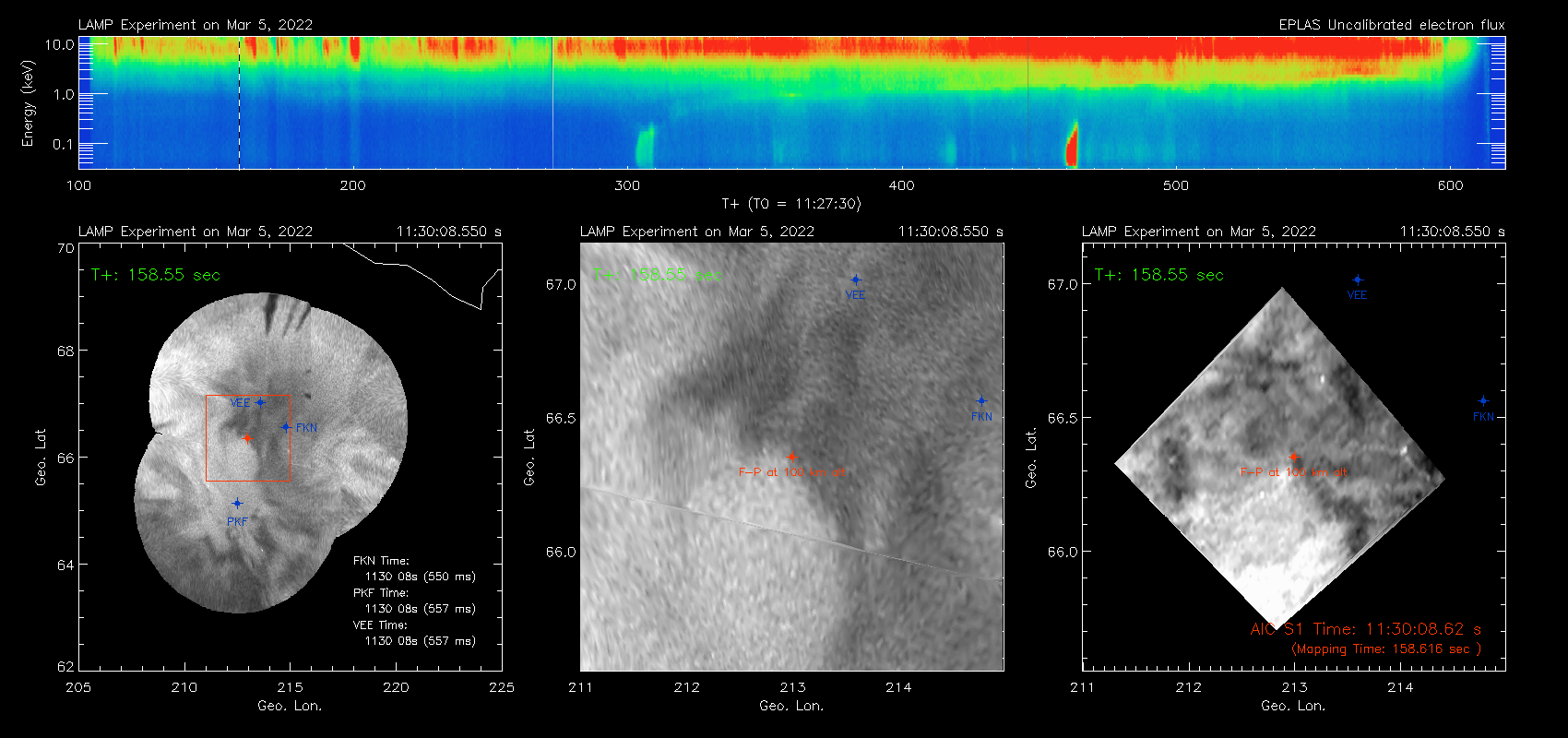
Task: Select the PKF Time: label
Action: tap(381, 592)
